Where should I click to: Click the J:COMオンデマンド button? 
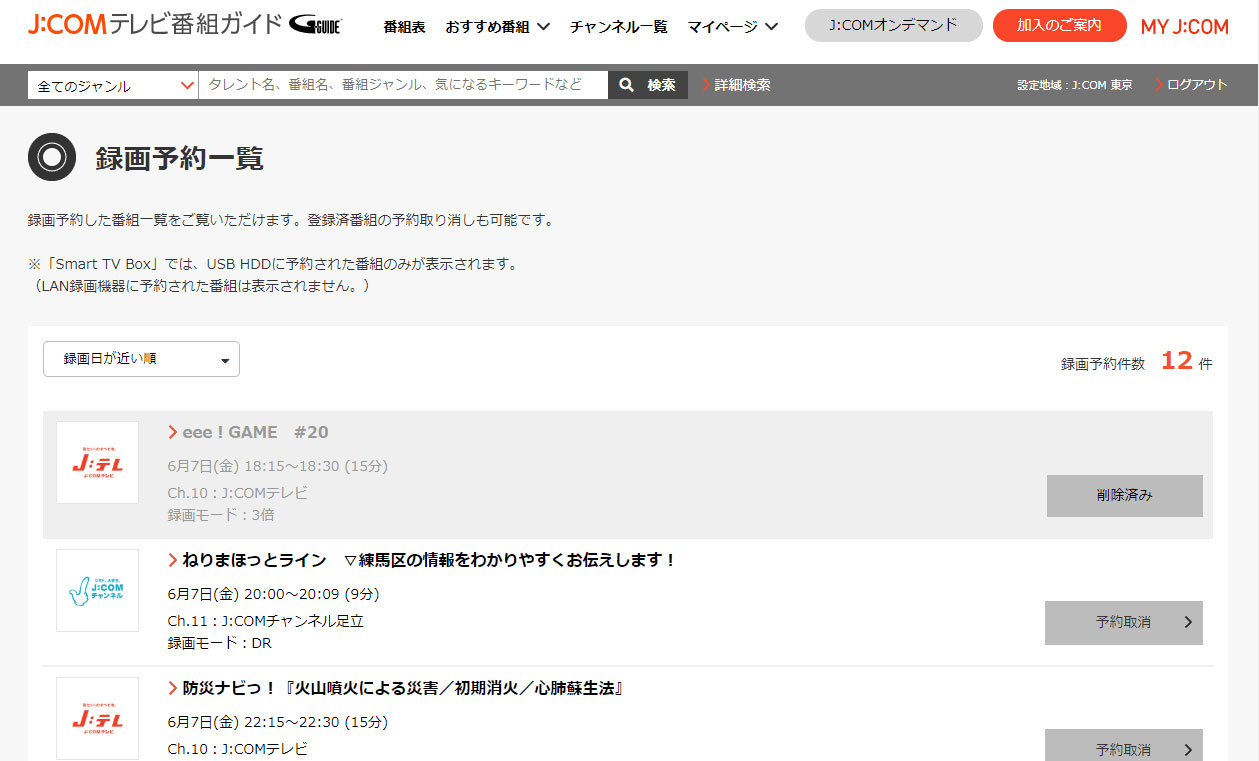pyautogui.click(x=894, y=25)
